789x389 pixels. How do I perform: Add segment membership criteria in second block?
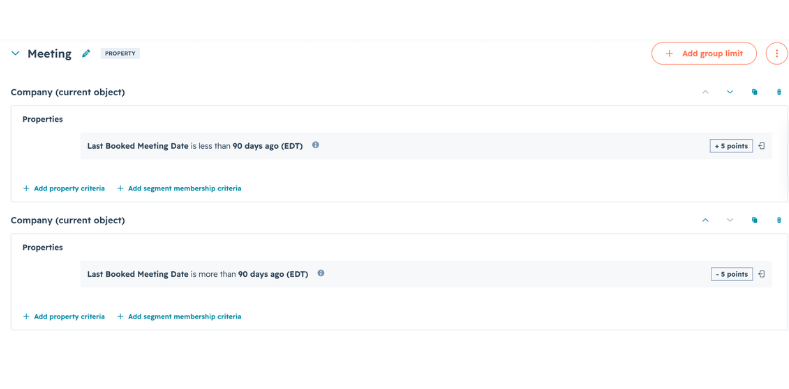[179, 317]
